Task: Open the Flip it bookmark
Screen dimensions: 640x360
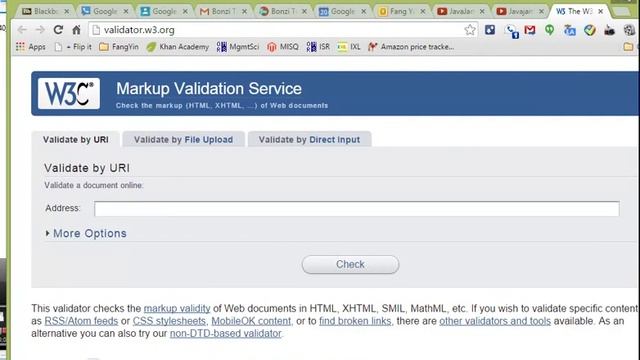Action: coord(73,47)
